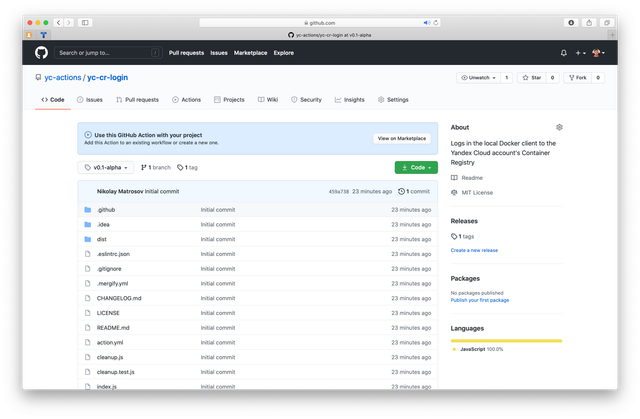Viewport: 640px width, 419px height.
Task: Click View on Marketplace button
Action: pos(402,138)
